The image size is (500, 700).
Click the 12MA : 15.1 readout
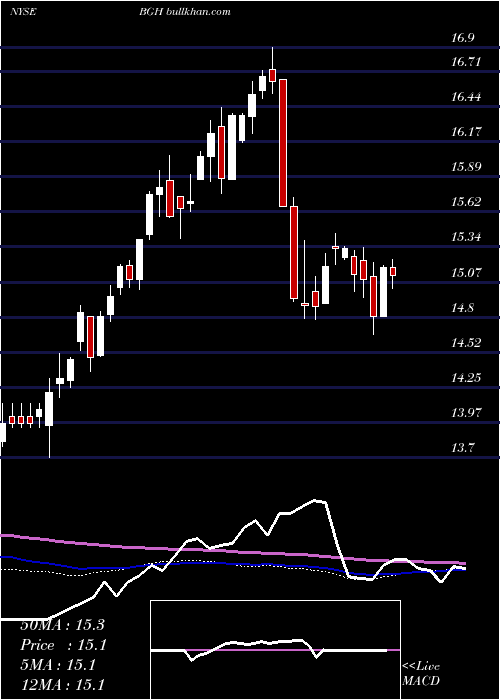click(x=62, y=685)
